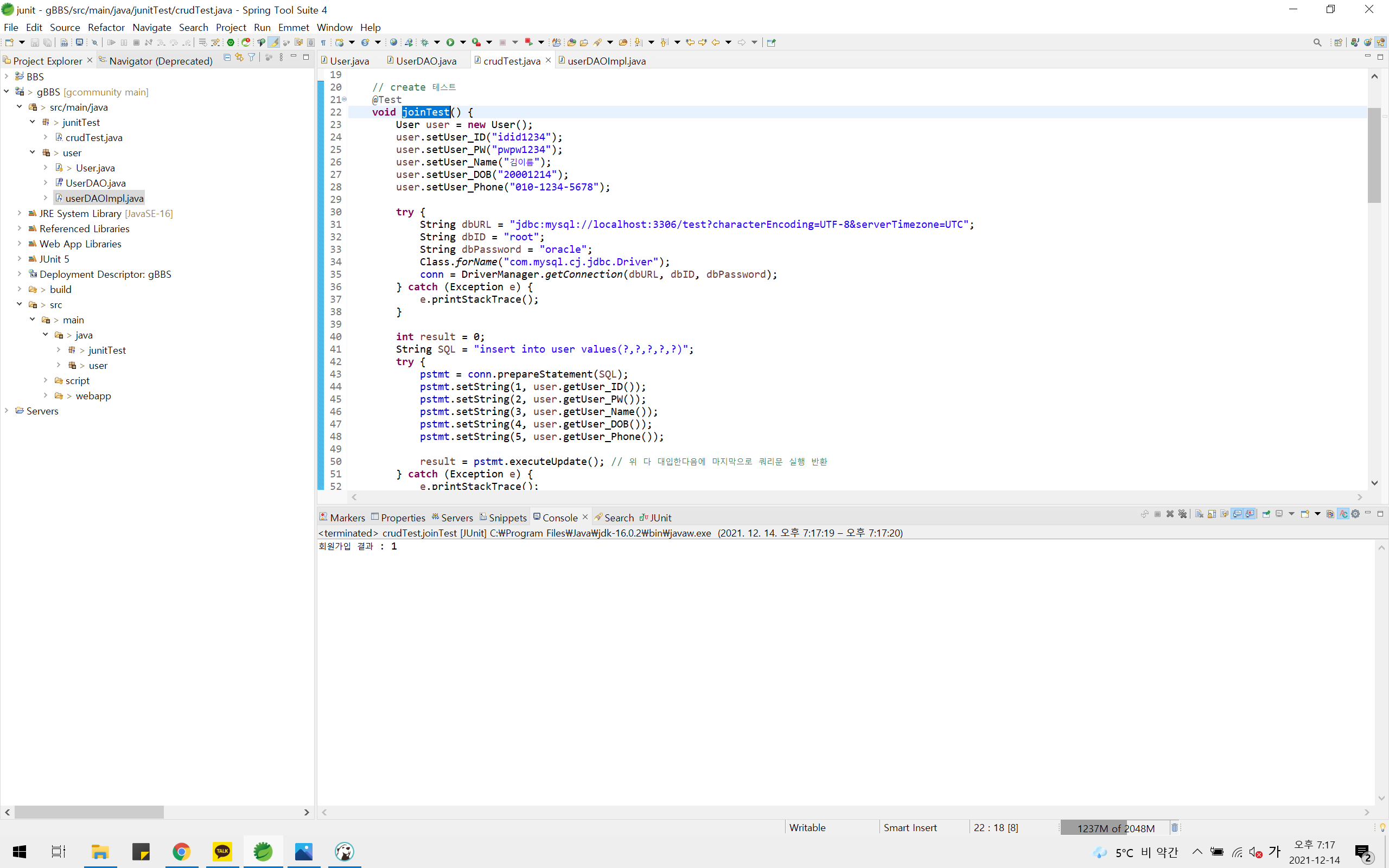This screenshot has height=868, width=1389.
Task: Click the green Run toolbar button
Action: point(450,42)
